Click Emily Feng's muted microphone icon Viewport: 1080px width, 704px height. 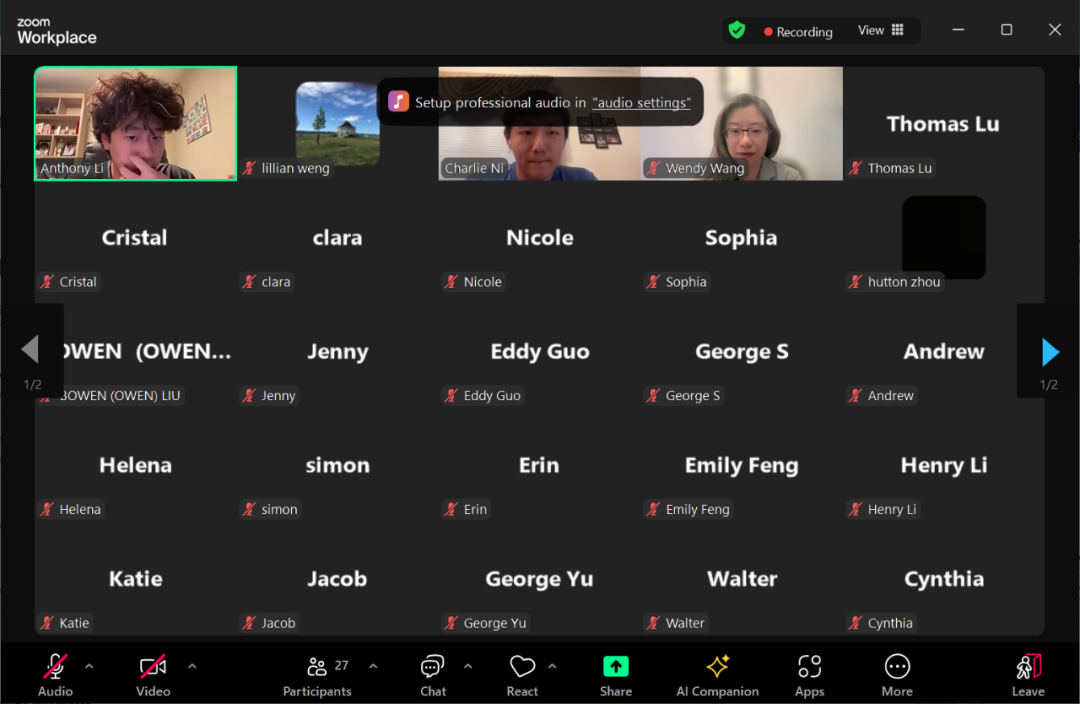653,509
